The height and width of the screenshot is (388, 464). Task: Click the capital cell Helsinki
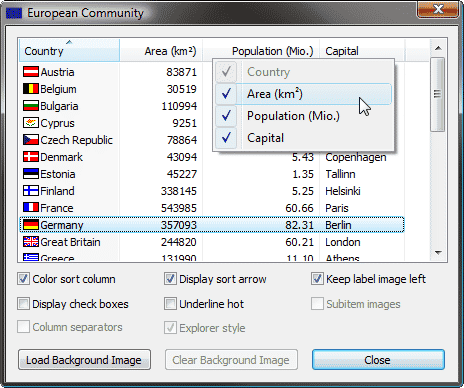point(343,191)
